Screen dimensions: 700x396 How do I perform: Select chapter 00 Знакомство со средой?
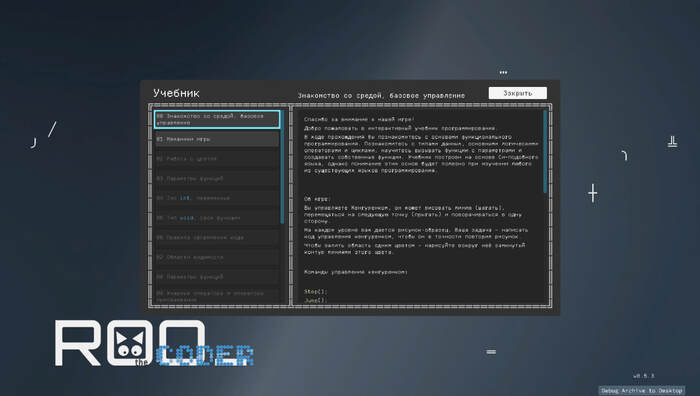[x=217, y=119]
